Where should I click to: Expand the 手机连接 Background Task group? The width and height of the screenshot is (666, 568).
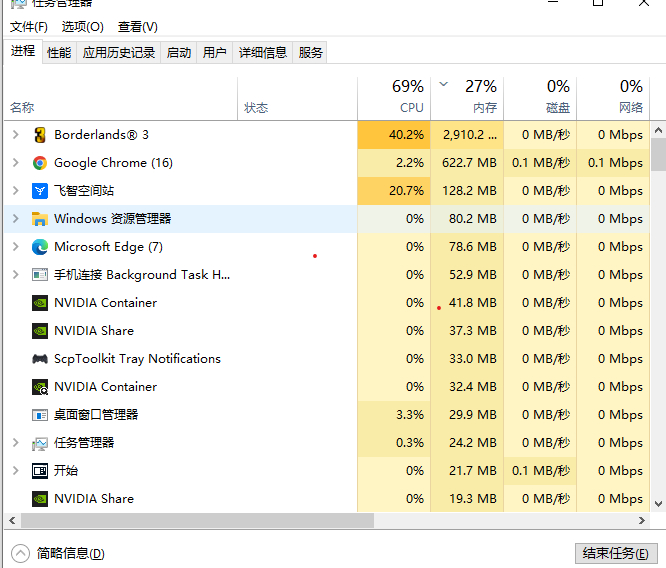tap(16, 275)
